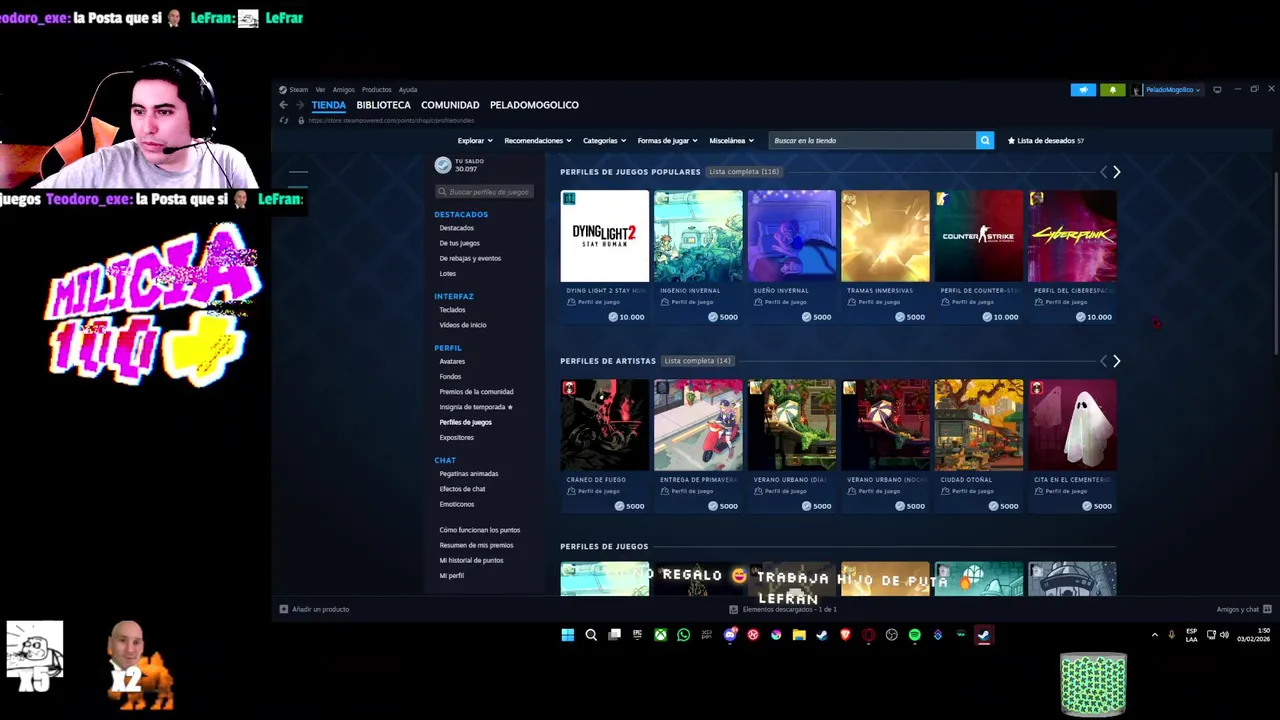The image size is (1280, 720).
Task: Open Steam notifications bell icon
Action: coord(1113,90)
